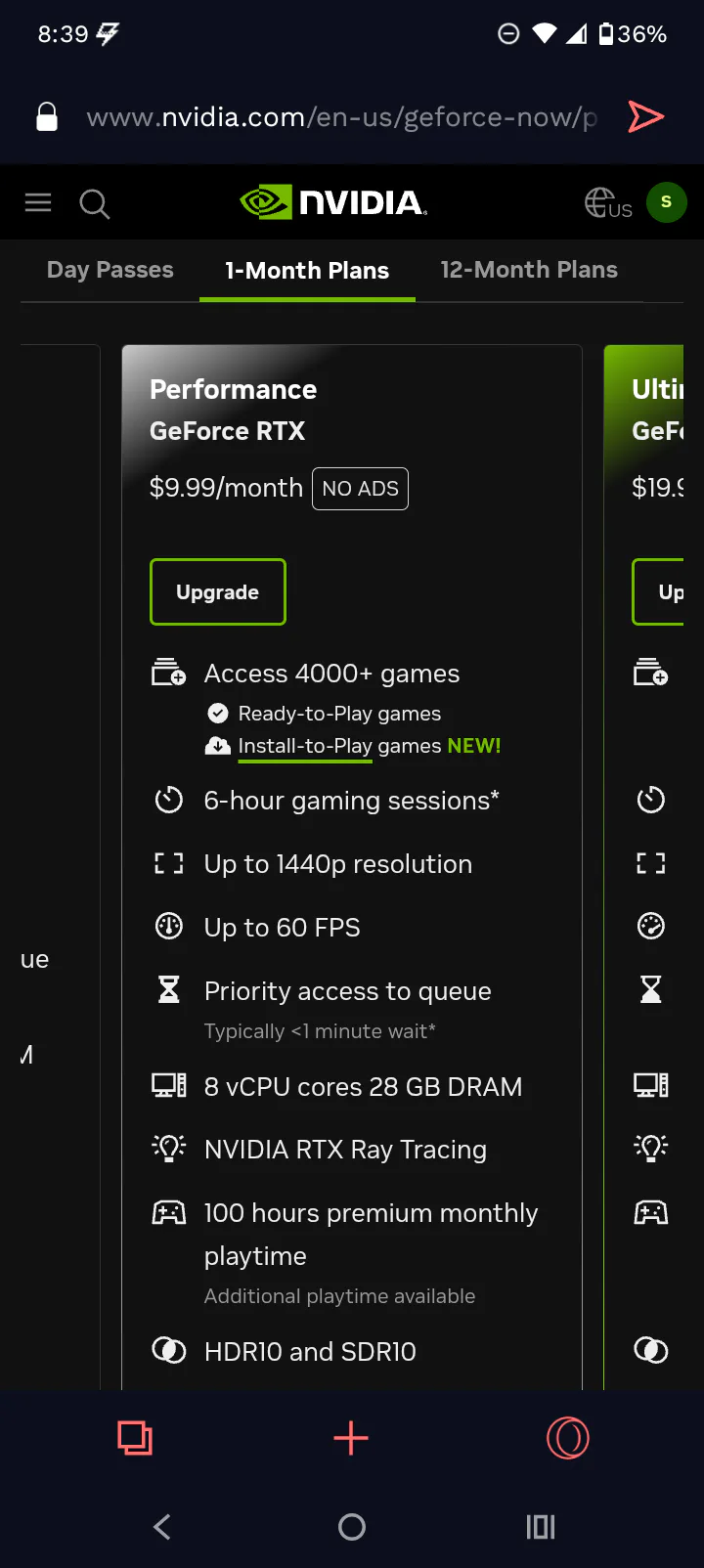Open the Opera menu icon
704x1568 pixels.
point(568,1438)
